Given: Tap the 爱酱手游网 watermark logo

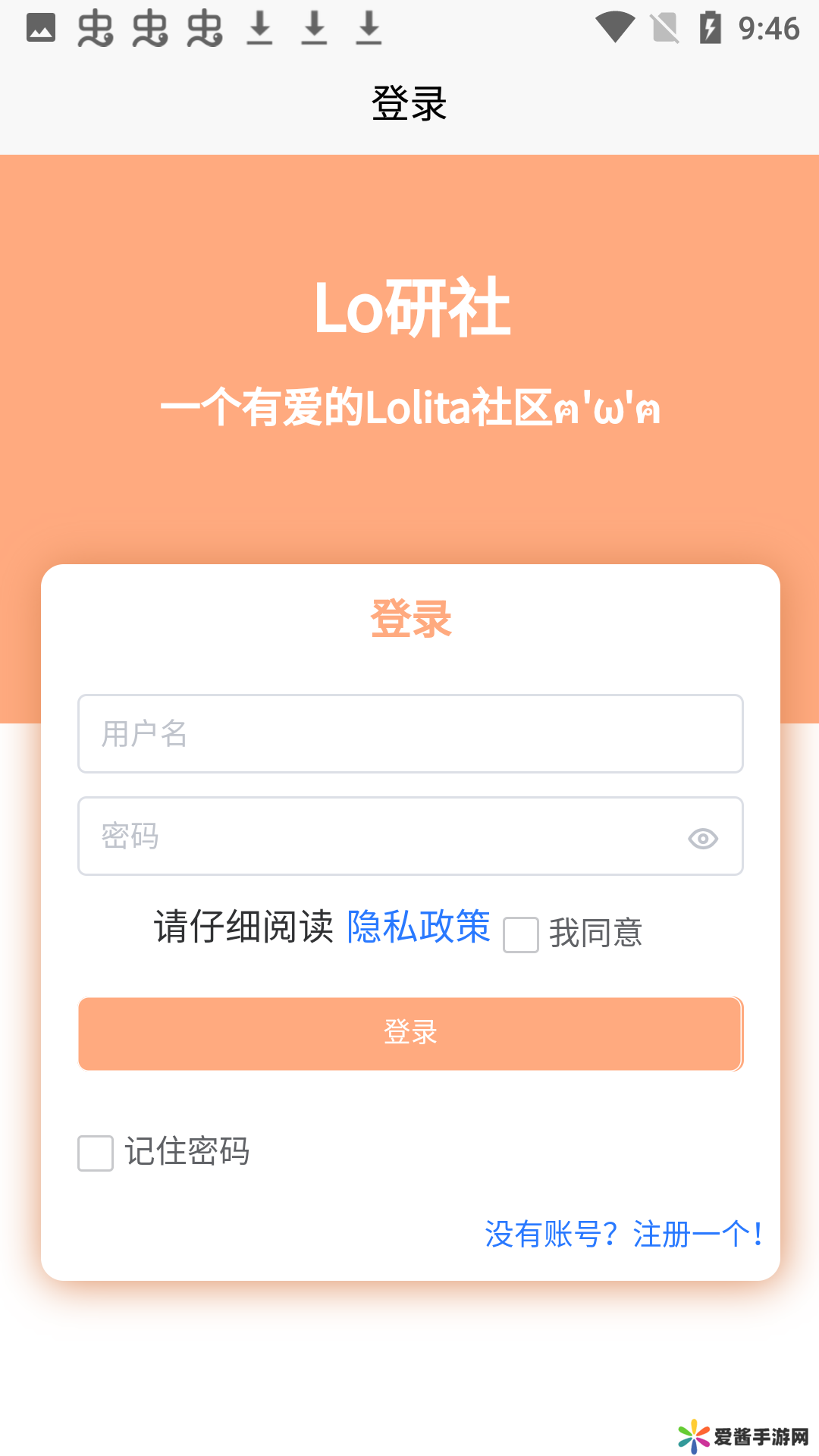Looking at the screenshot, I should pyautogui.click(x=744, y=1436).
